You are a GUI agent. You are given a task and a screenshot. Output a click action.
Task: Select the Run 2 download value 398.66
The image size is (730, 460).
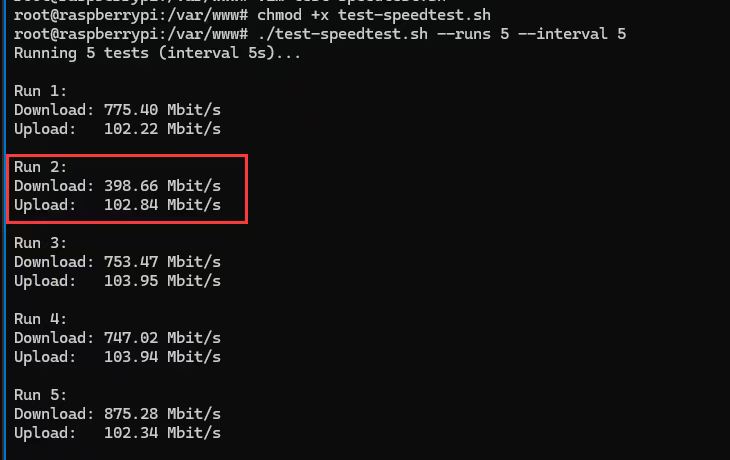pyautogui.click(x=131, y=186)
